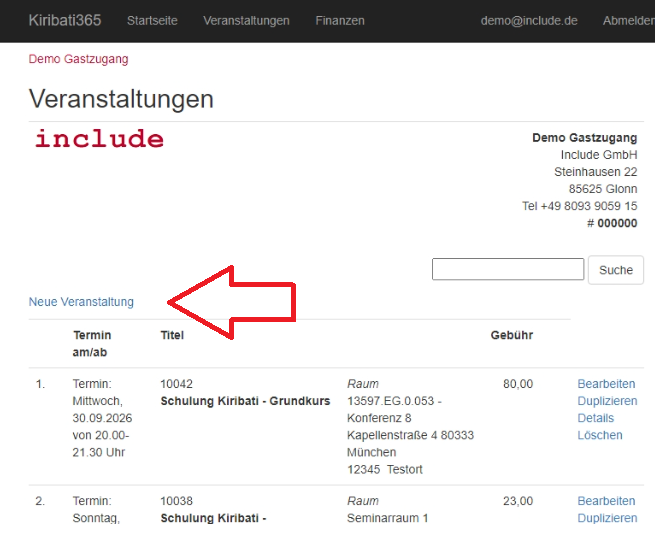Click the Gebühr column header

pos(512,335)
